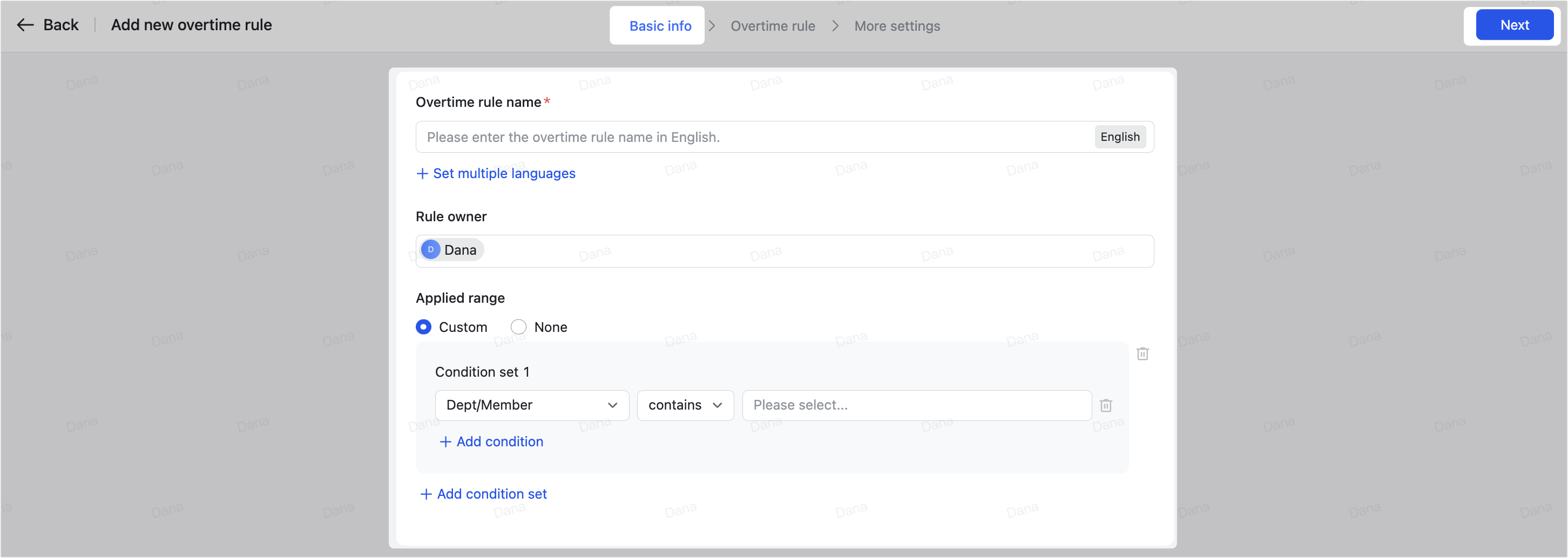Click Dana's avatar in Rule owner
This screenshot has width=1568, height=558.
click(x=430, y=249)
